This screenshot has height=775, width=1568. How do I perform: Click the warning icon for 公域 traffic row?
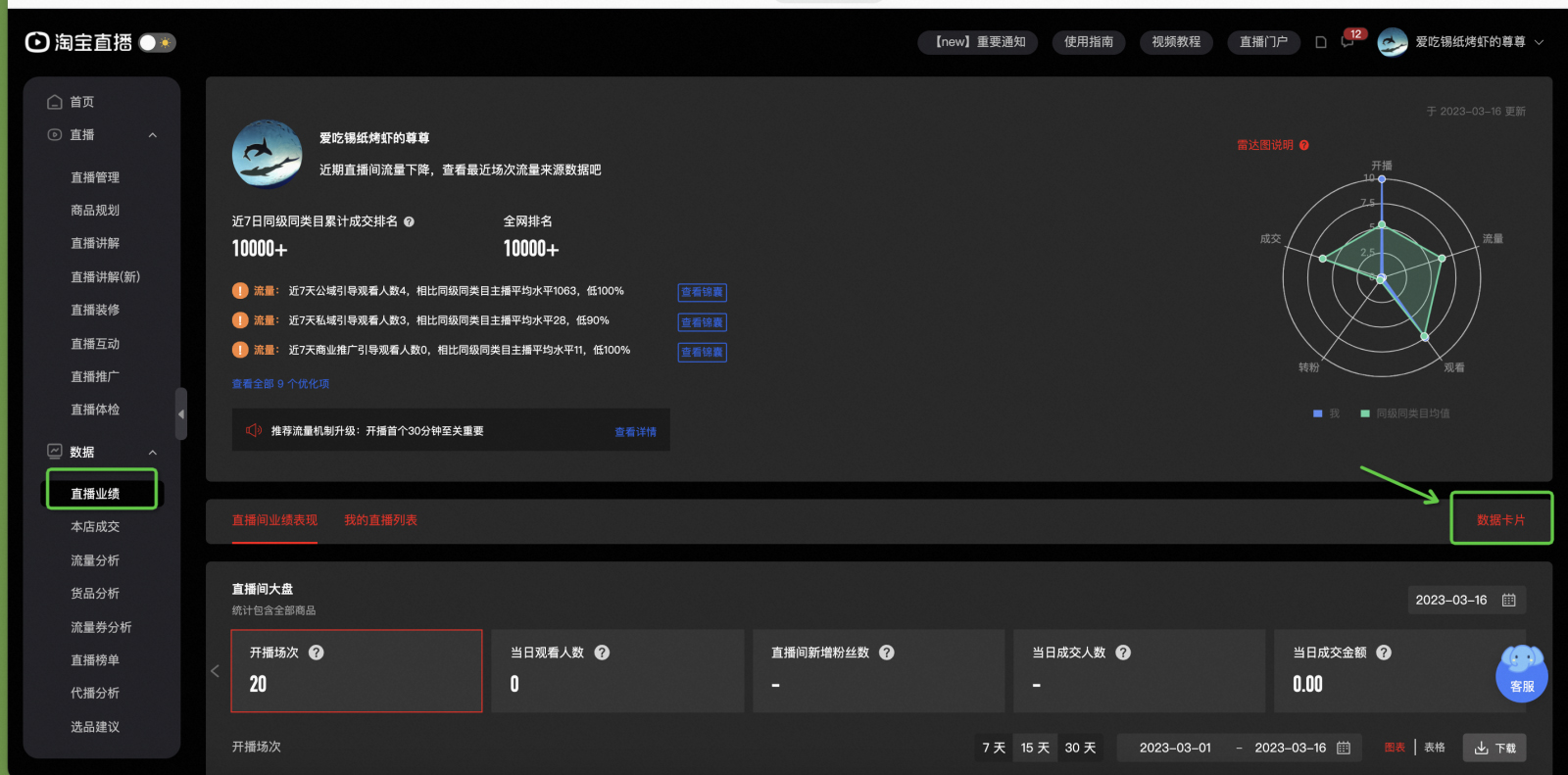pos(240,291)
